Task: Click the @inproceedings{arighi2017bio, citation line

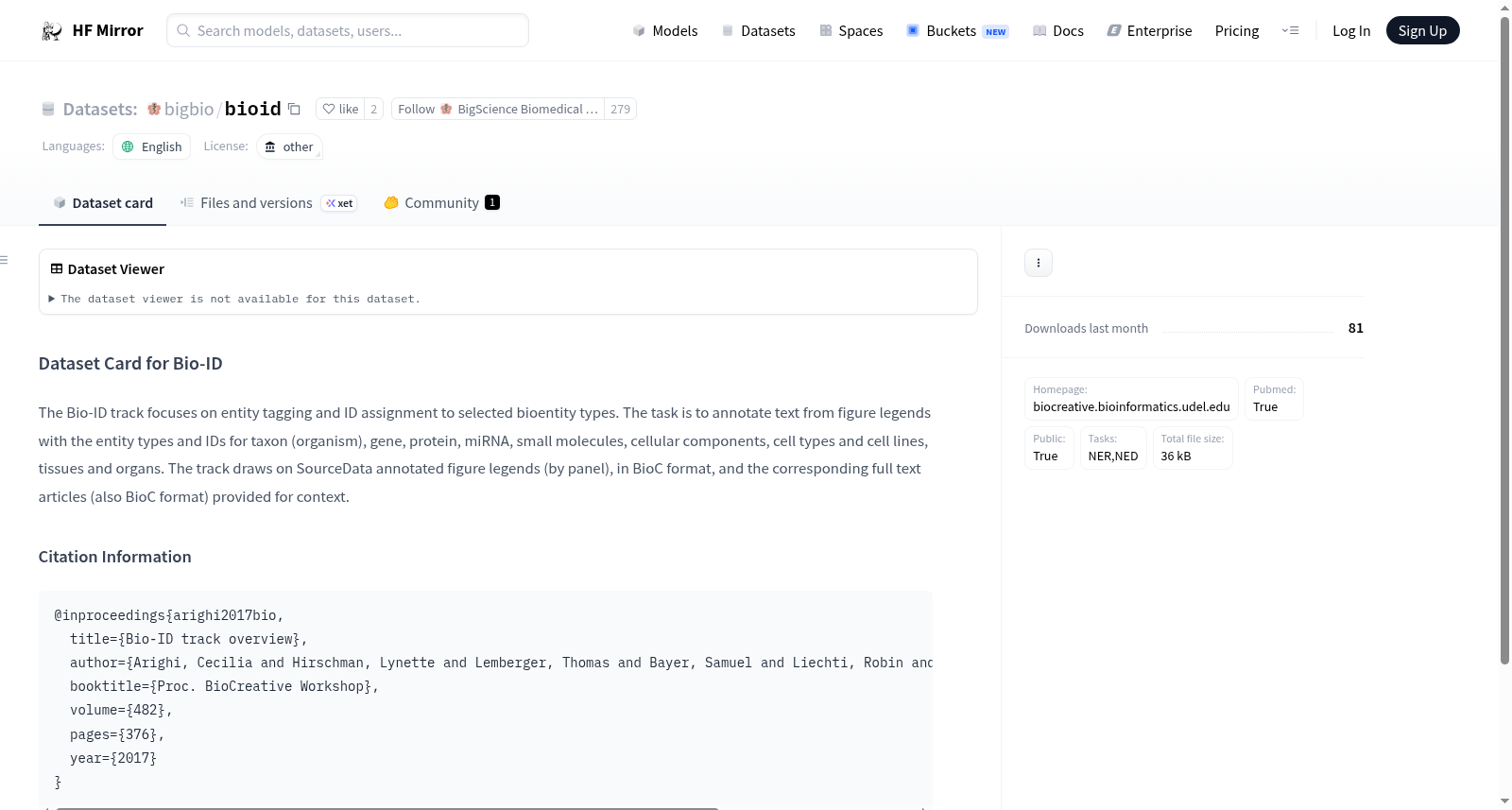Action: 169,615
